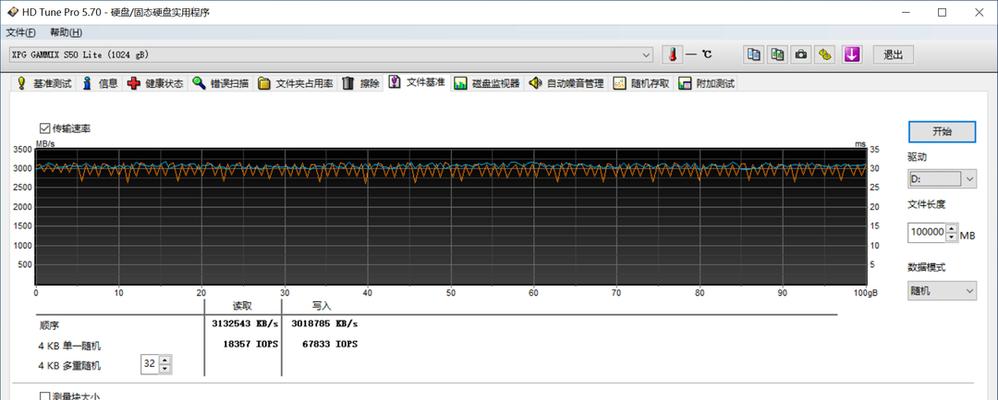
Task: Switch to the 附加测试 extra tests tab
Action: pos(706,83)
